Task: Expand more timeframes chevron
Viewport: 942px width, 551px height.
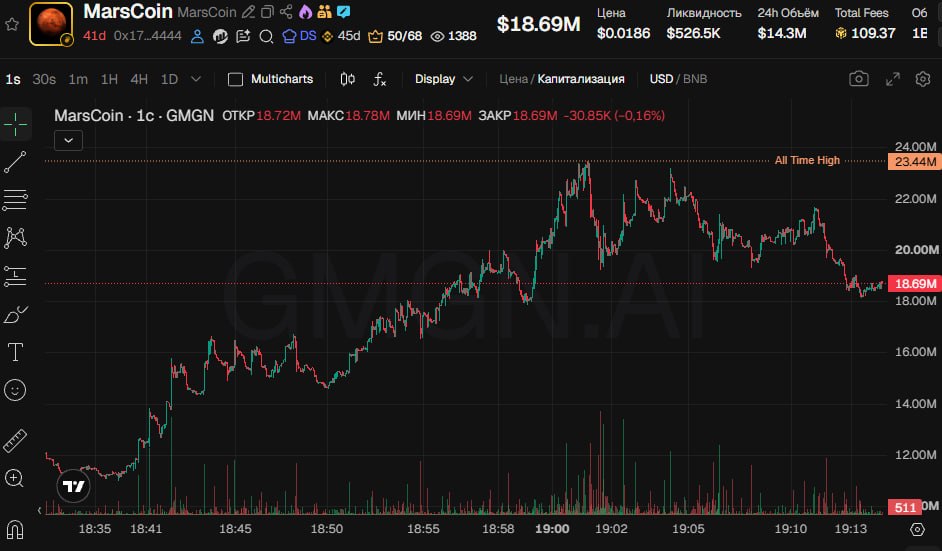Action: (x=196, y=79)
